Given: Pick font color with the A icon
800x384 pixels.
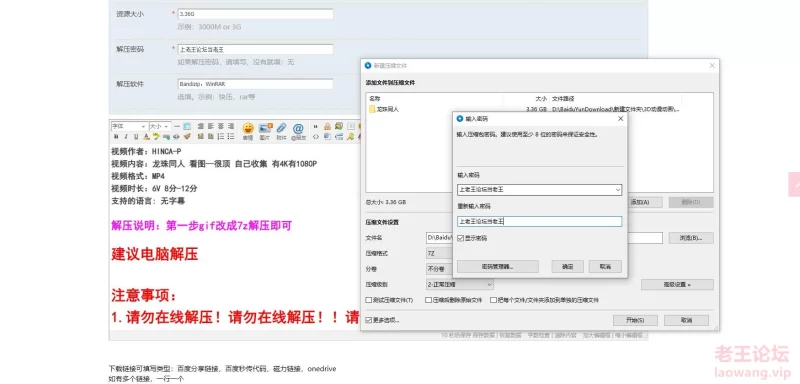Looking at the screenshot, I should tap(146, 137).
